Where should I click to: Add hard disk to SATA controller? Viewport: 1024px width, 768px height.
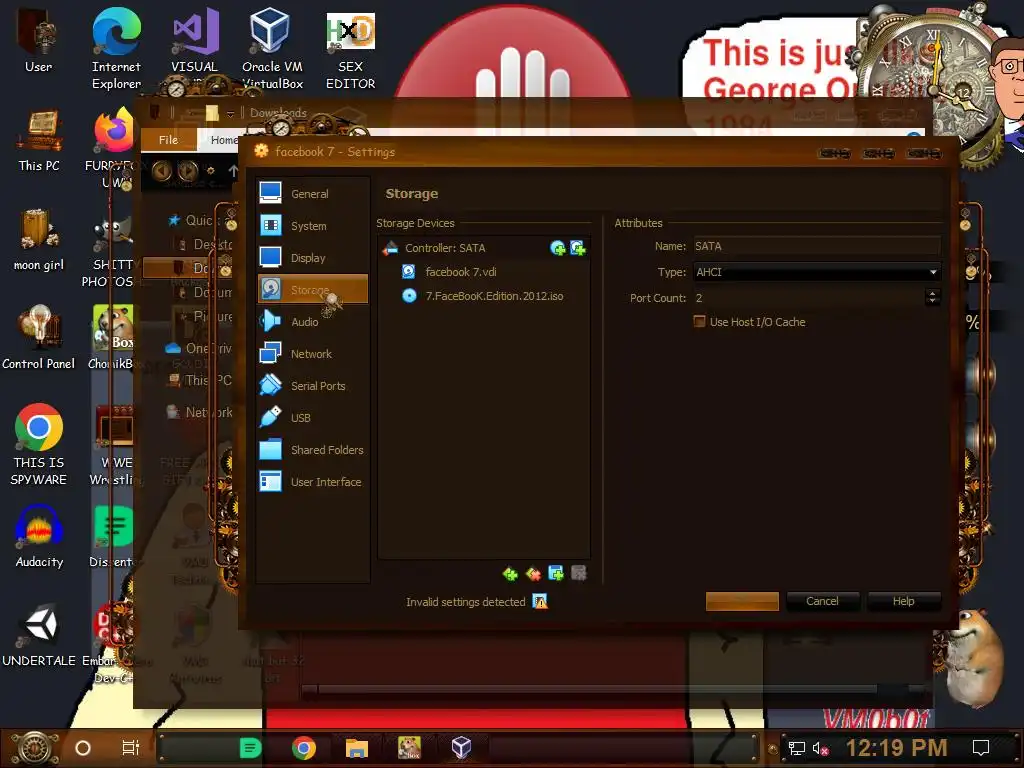click(x=578, y=248)
